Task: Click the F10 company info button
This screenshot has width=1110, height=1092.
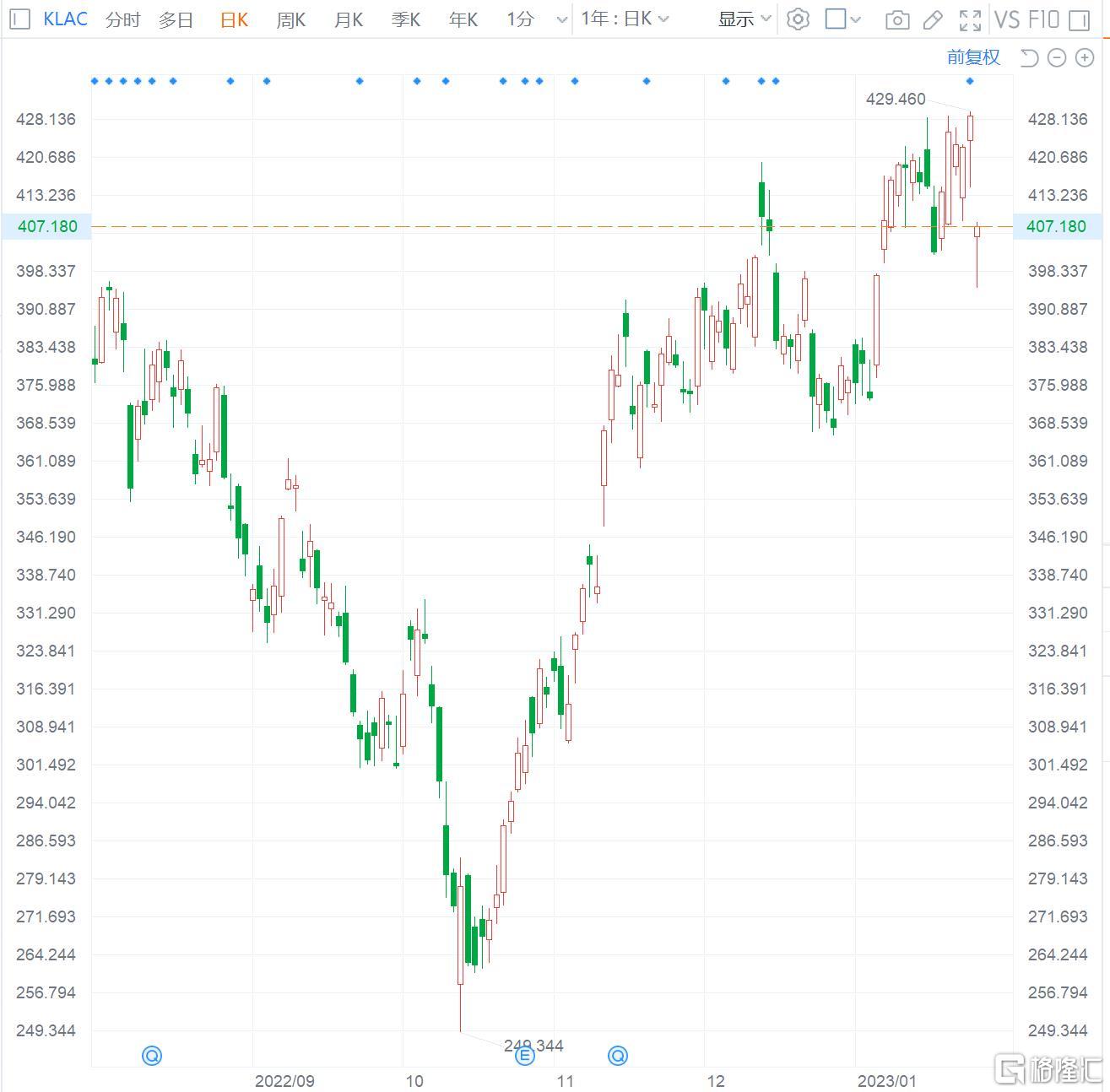Action: (1043, 19)
